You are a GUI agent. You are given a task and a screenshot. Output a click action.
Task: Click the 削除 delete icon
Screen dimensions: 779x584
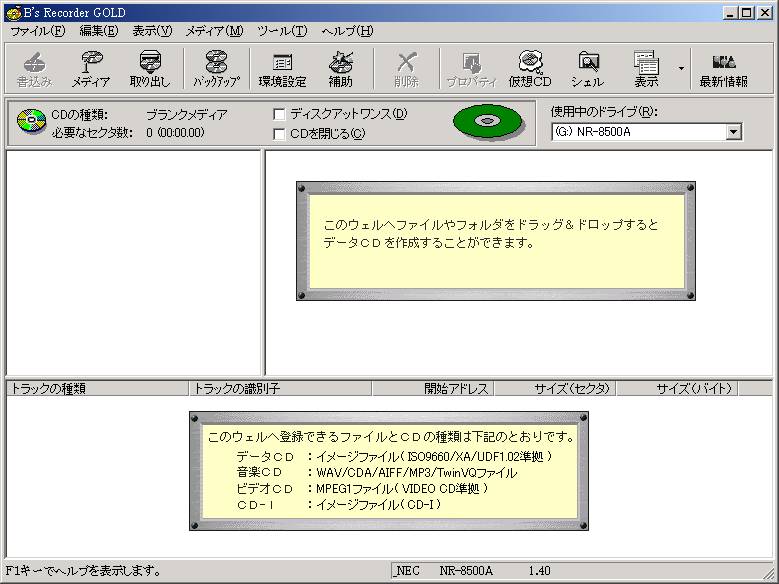click(406, 69)
